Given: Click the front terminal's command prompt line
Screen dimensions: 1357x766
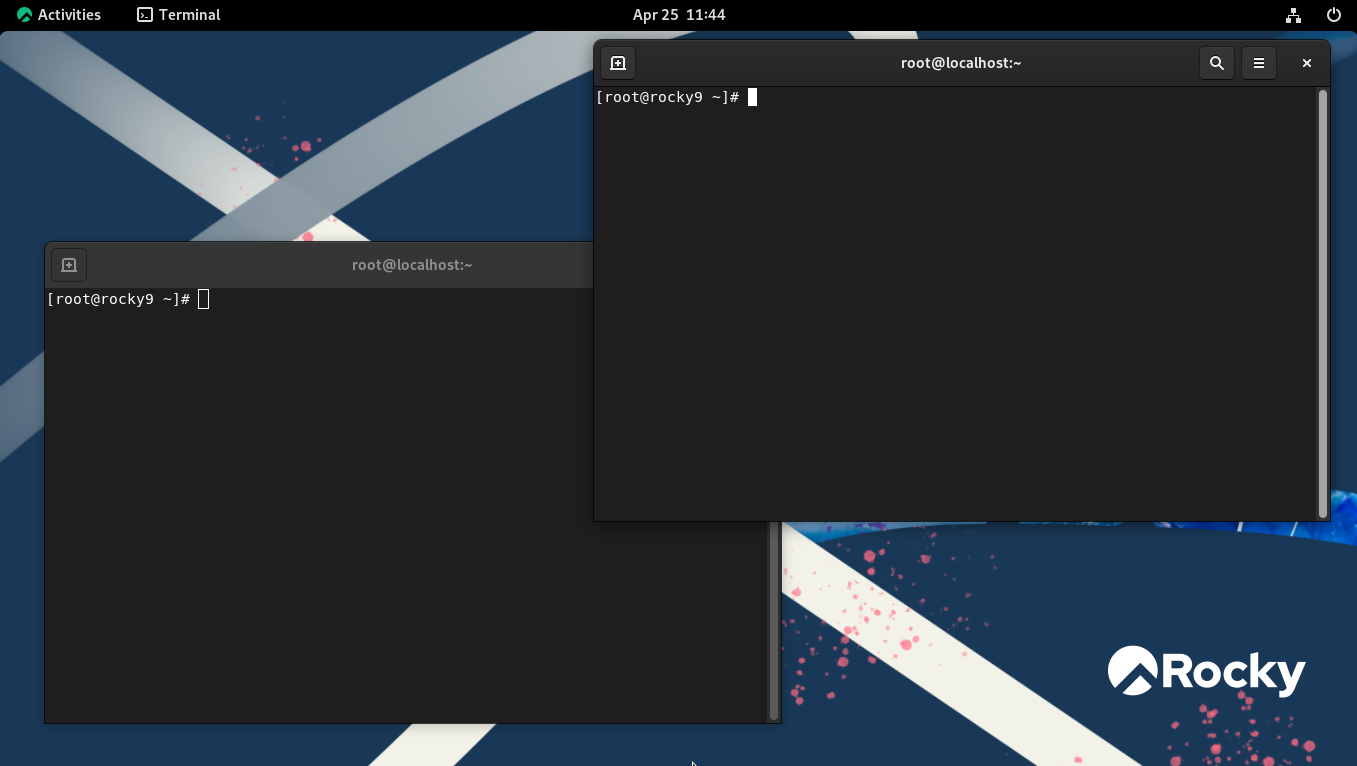Looking at the screenshot, I should pos(667,97).
